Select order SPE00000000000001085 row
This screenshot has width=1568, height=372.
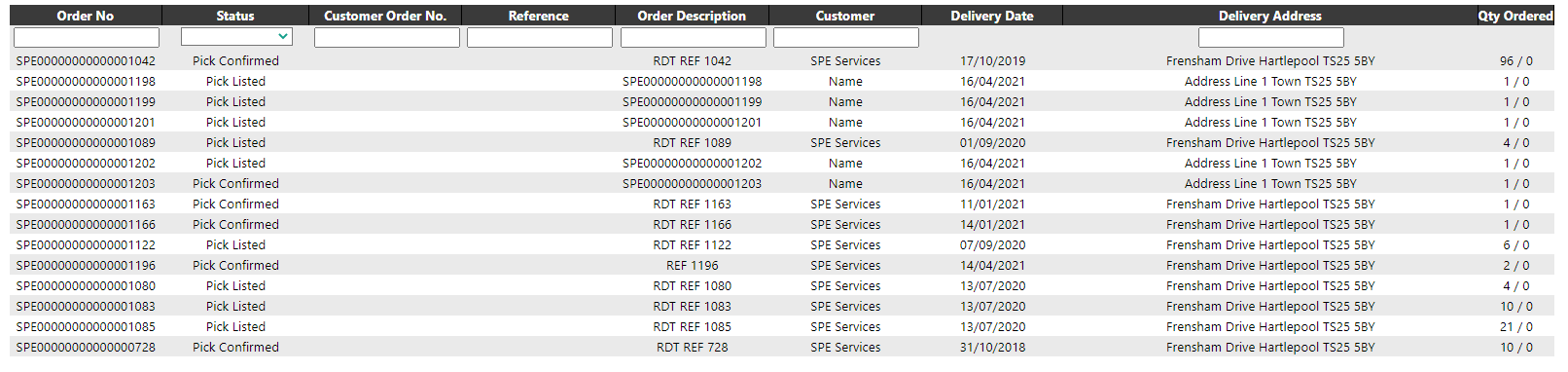(782, 326)
